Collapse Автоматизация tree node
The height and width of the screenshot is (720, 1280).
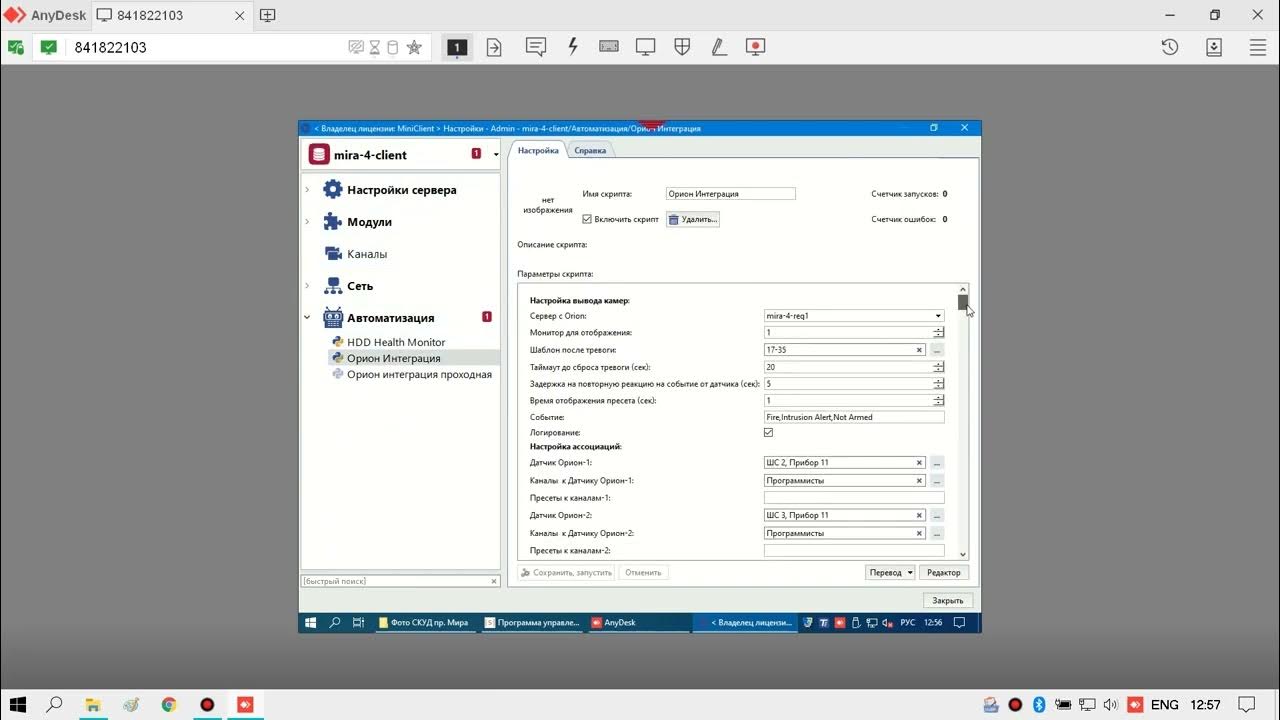pos(307,318)
